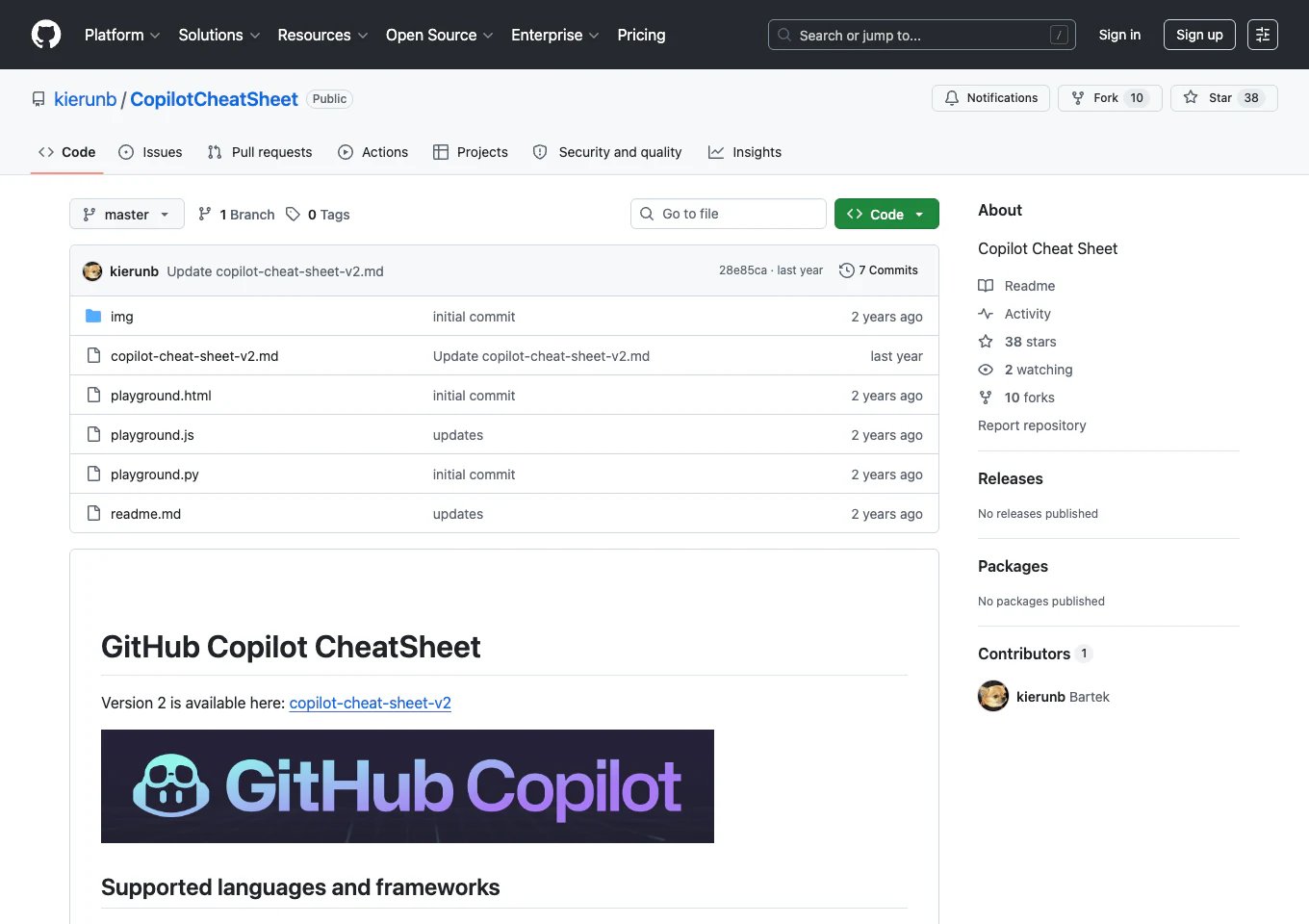Open the Report repository link
The height and width of the screenshot is (924, 1309).
[1032, 425]
